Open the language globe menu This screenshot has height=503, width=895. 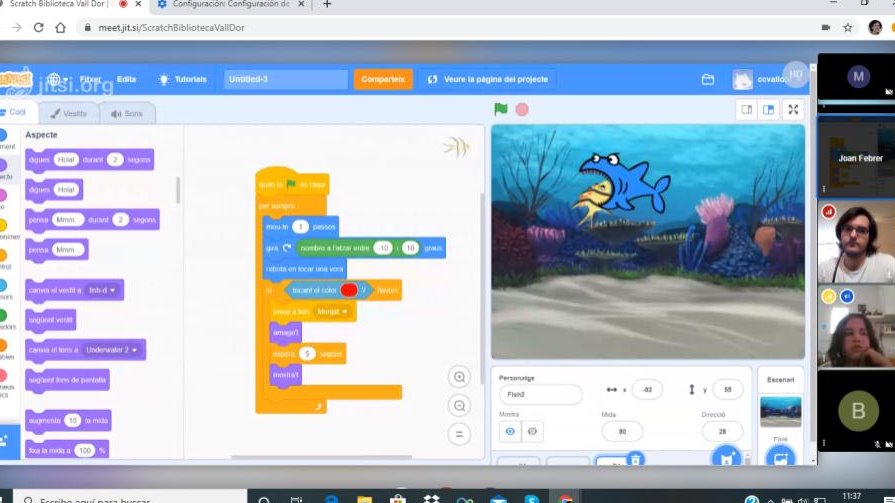pos(58,79)
